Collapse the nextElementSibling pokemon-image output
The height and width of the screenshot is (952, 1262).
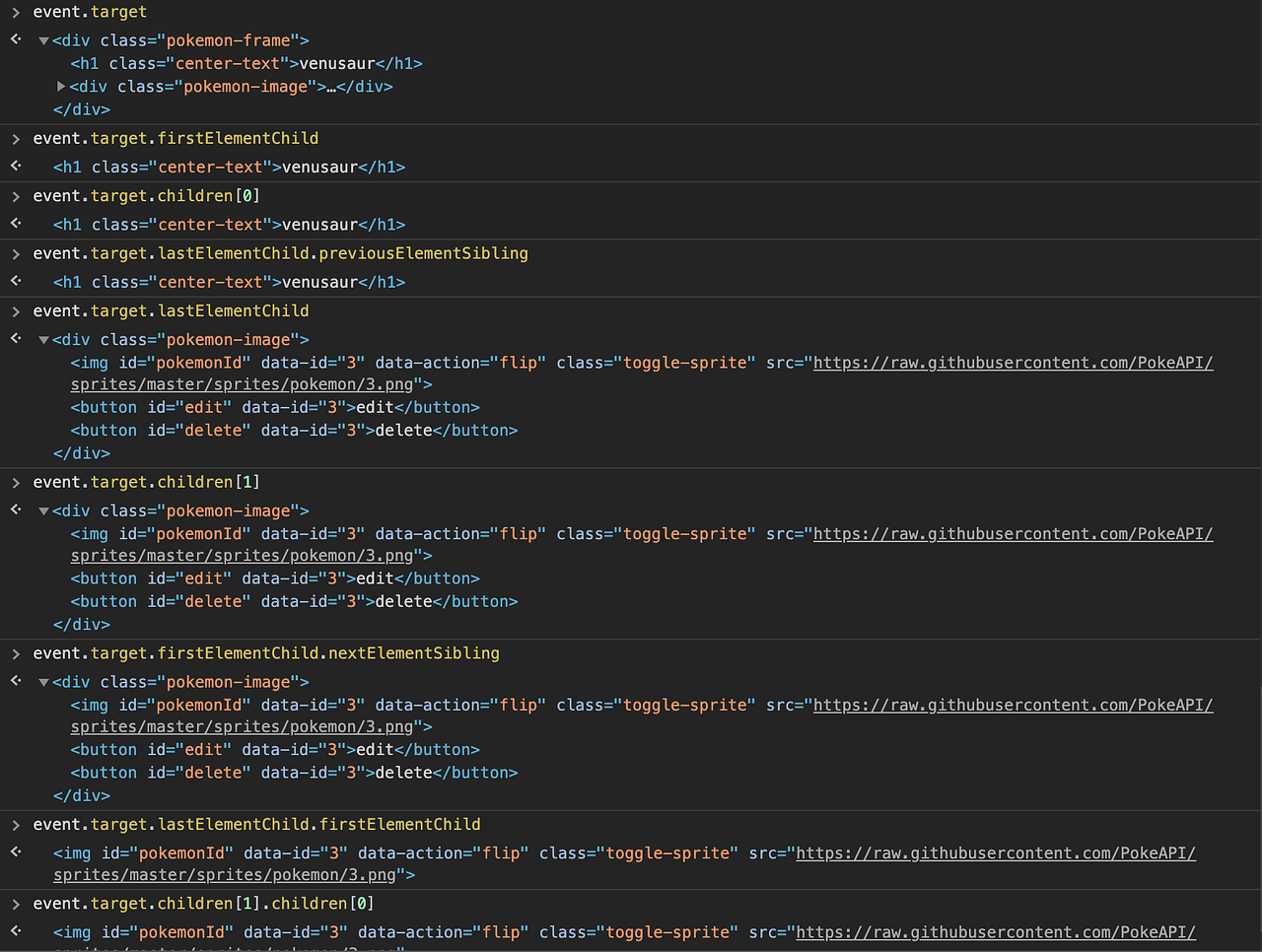(x=42, y=681)
